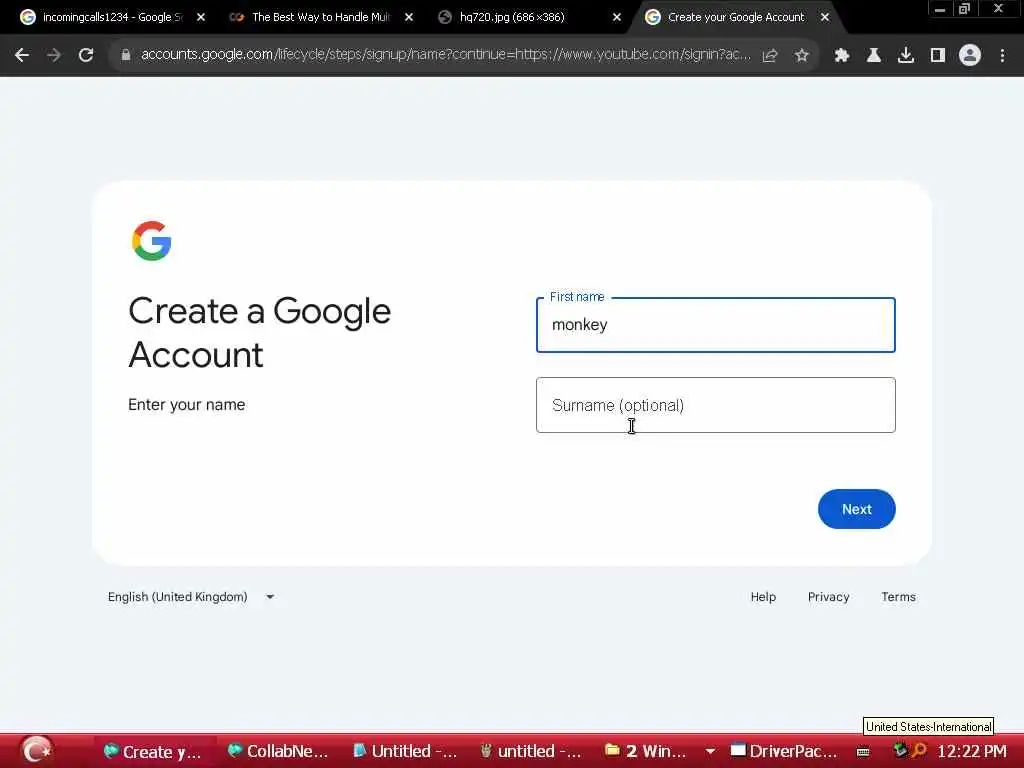Open the Create y... taskbar window
The width and height of the screenshot is (1024, 768).
pos(153,751)
